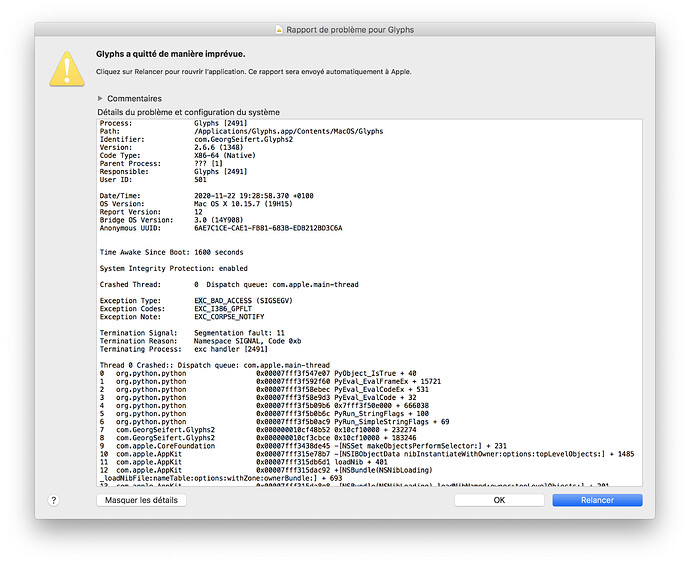The height and width of the screenshot is (565, 690).
Task: Click the version '2.6.6 (1348)'
Action: click(x=219, y=147)
